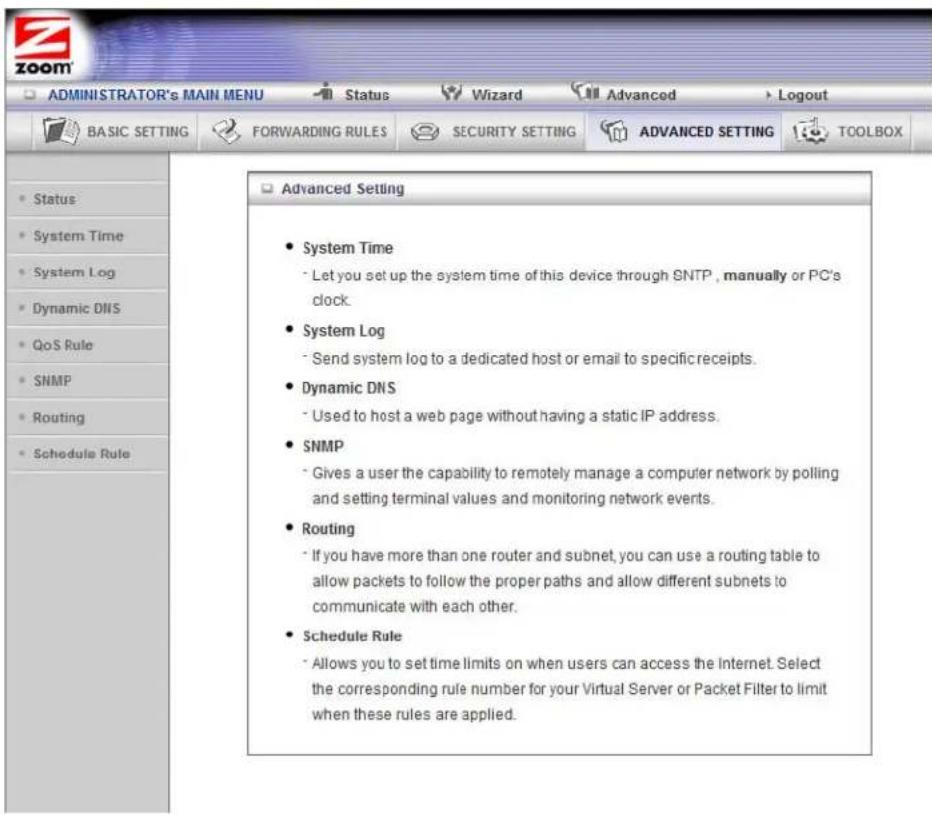Click the small icon beside Administrator's Main Menu

pos(30,95)
